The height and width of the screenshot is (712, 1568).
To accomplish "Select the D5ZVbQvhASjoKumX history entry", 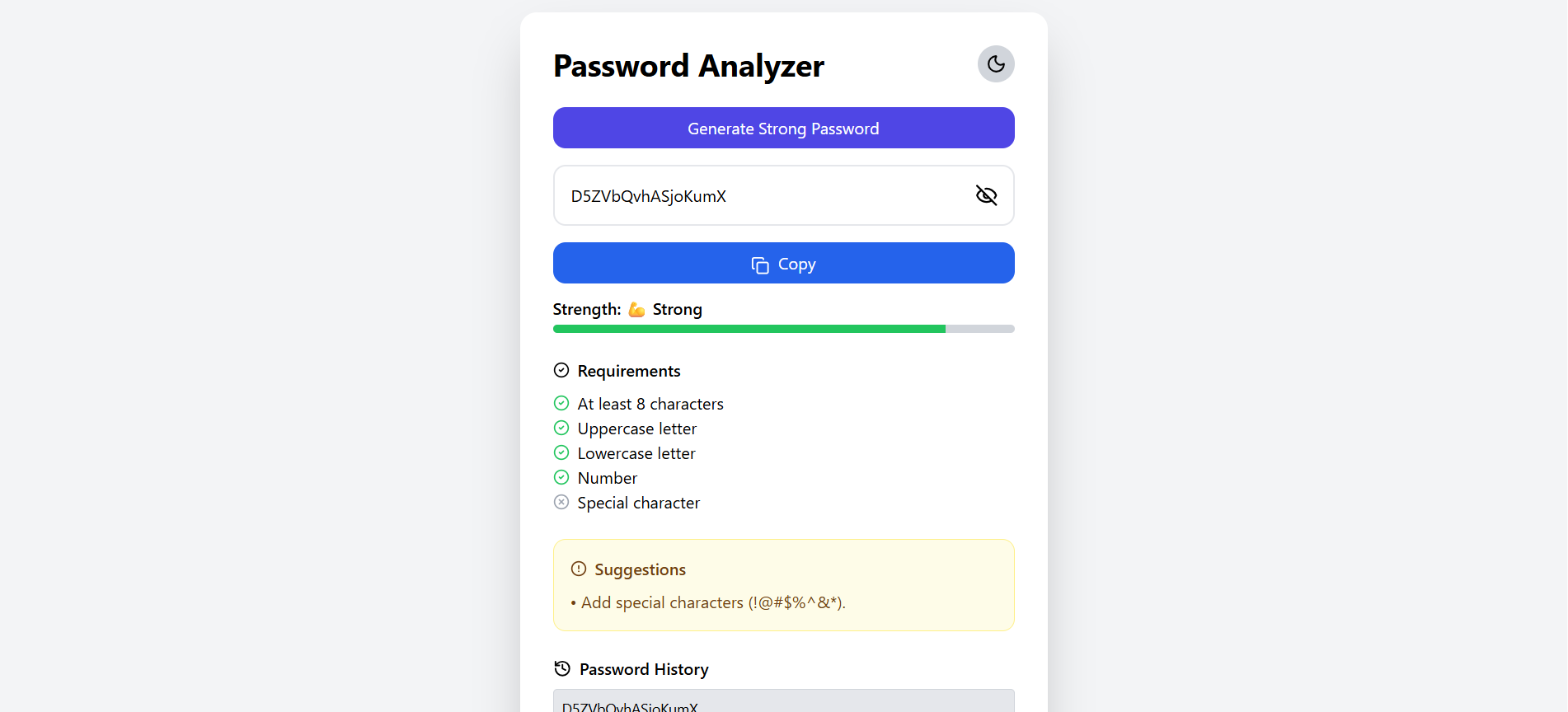I will point(783,705).
